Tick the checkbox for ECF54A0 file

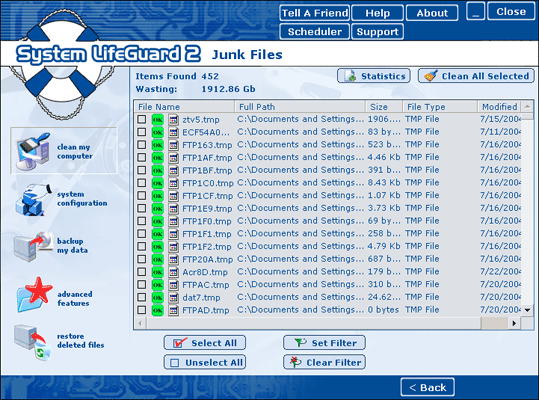(142, 132)
